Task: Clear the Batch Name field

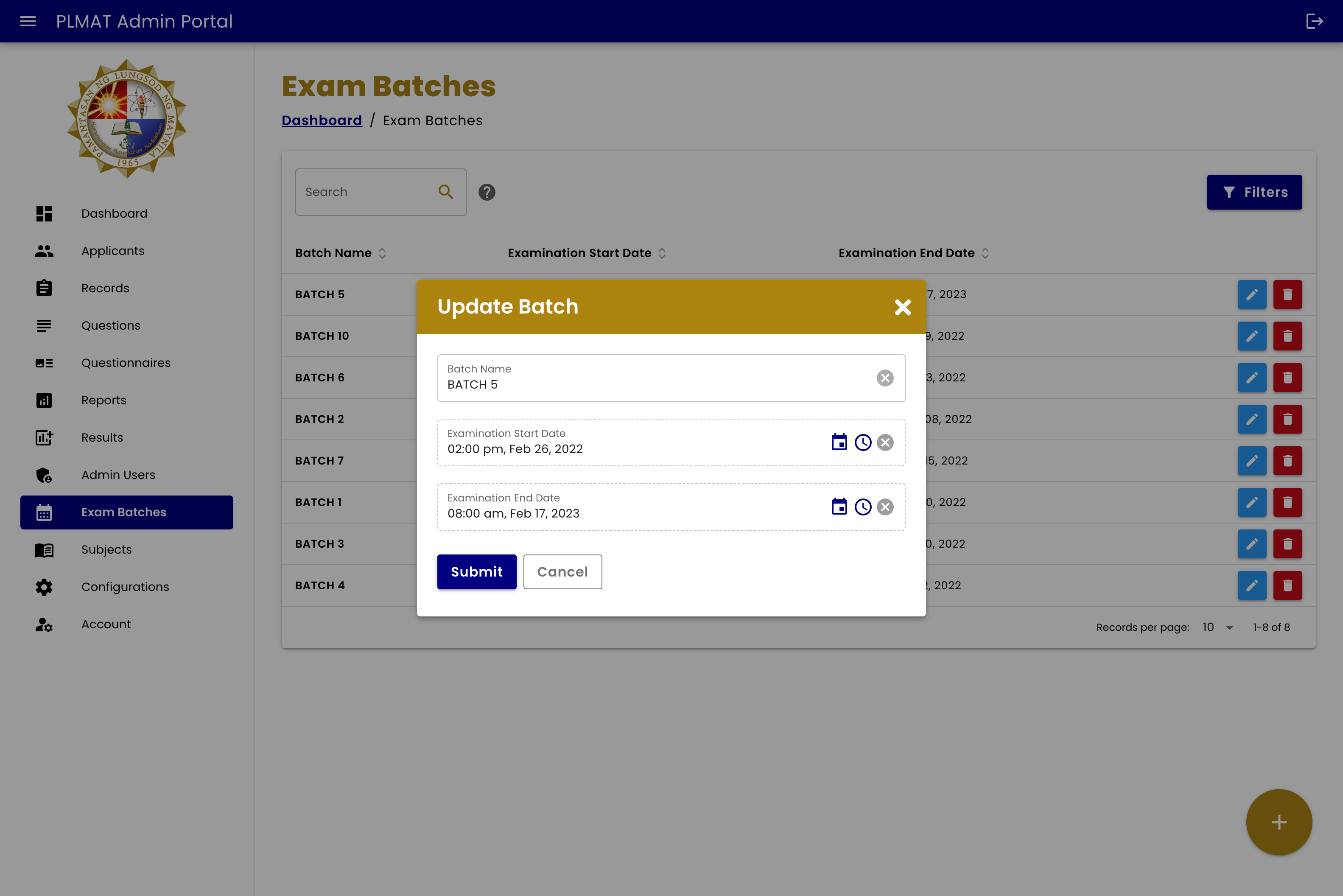Action: pyautogui.click(x=885, y=378)
